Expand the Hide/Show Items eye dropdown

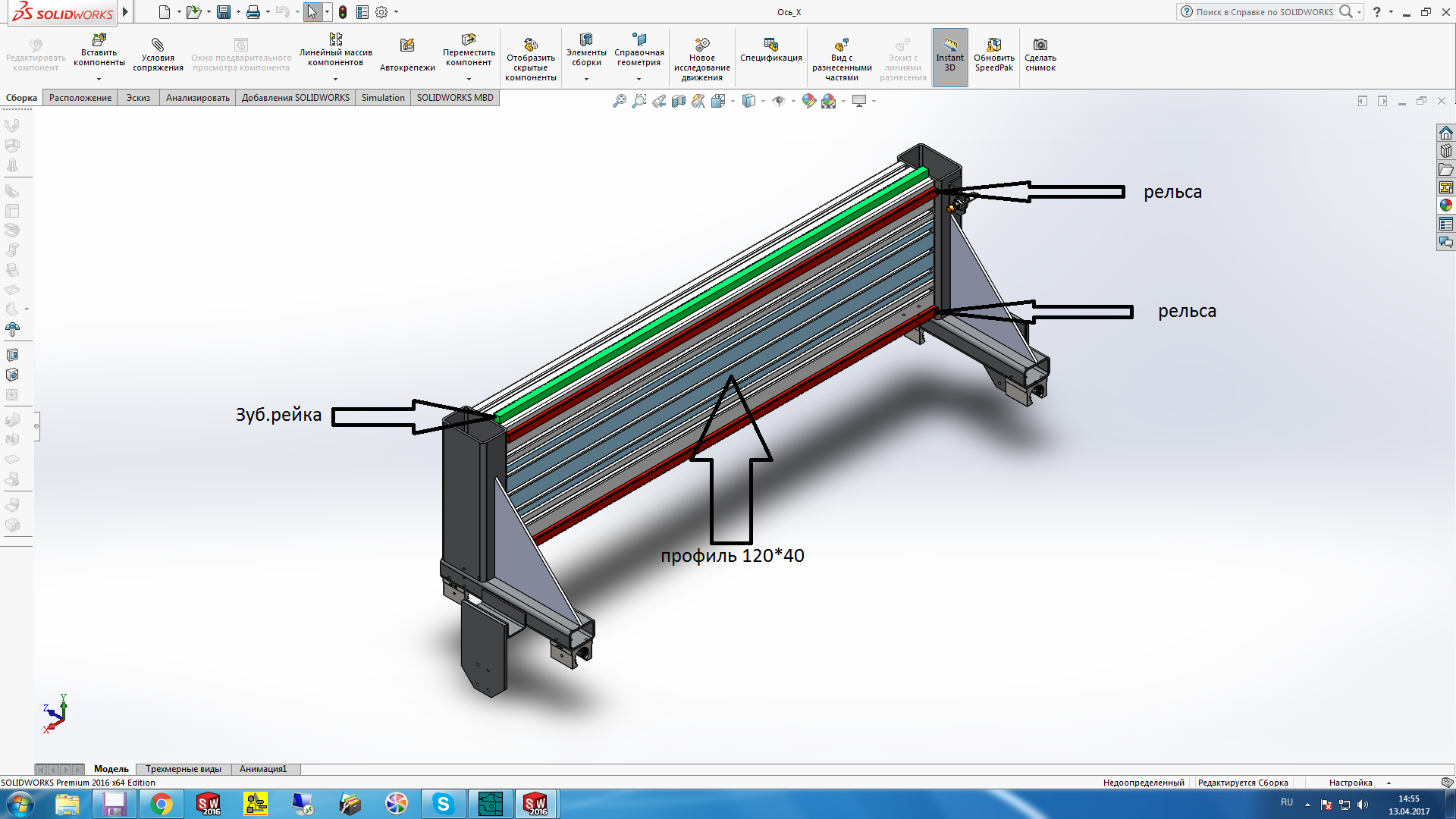793,101
